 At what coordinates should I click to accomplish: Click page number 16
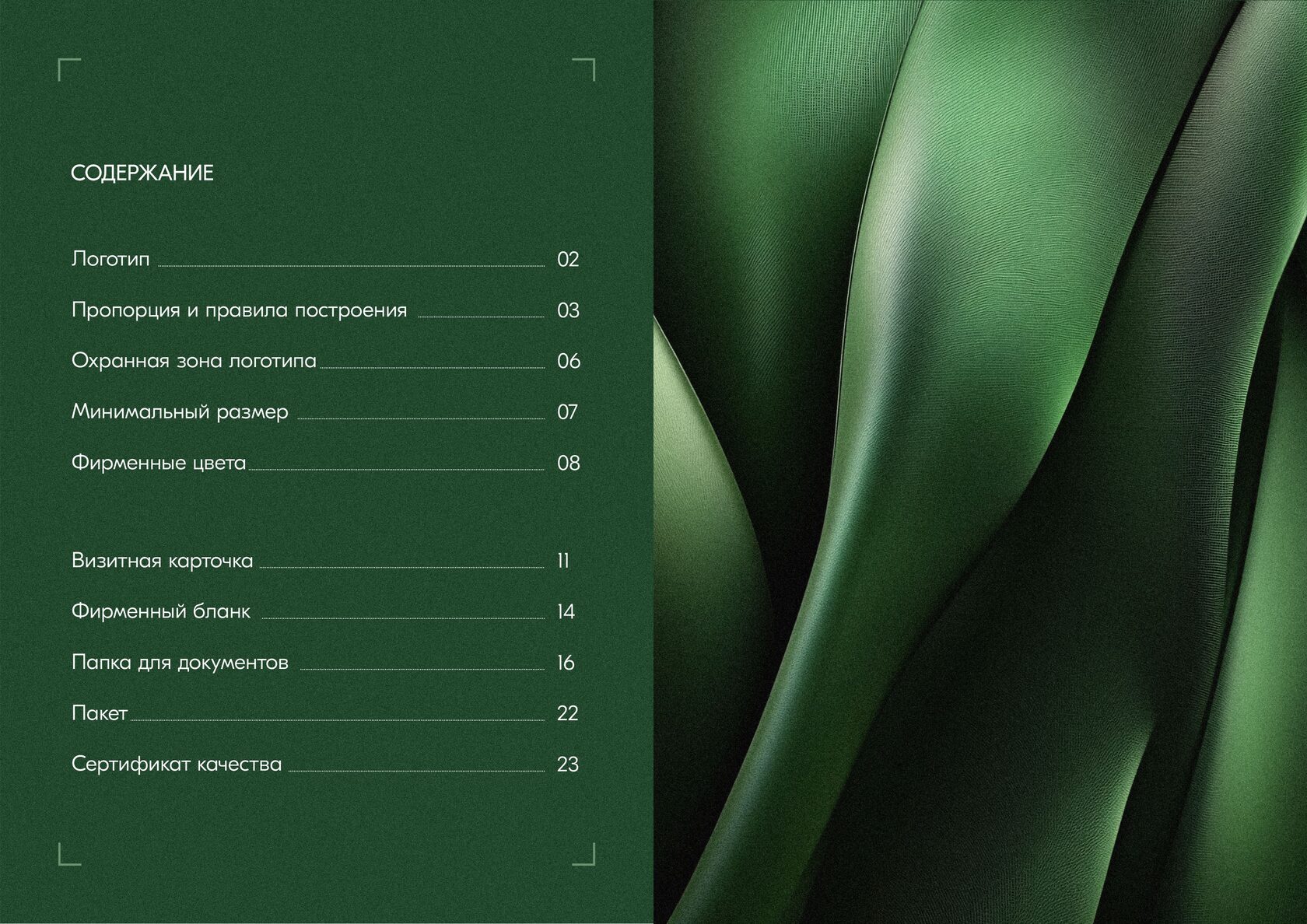[566, 663]
